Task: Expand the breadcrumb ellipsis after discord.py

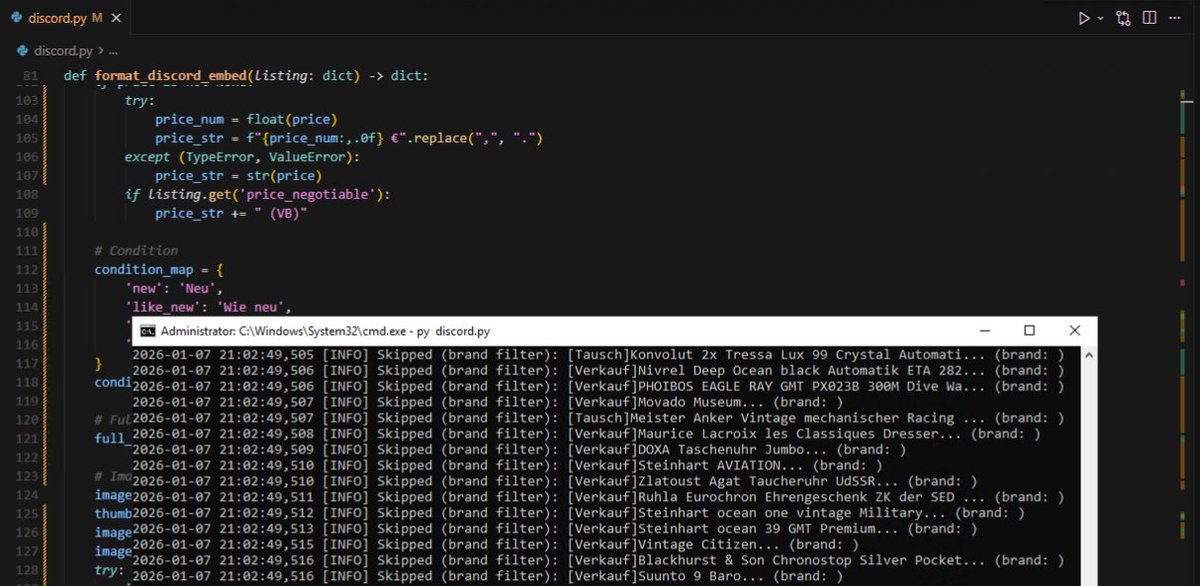Action: point(113,50)
